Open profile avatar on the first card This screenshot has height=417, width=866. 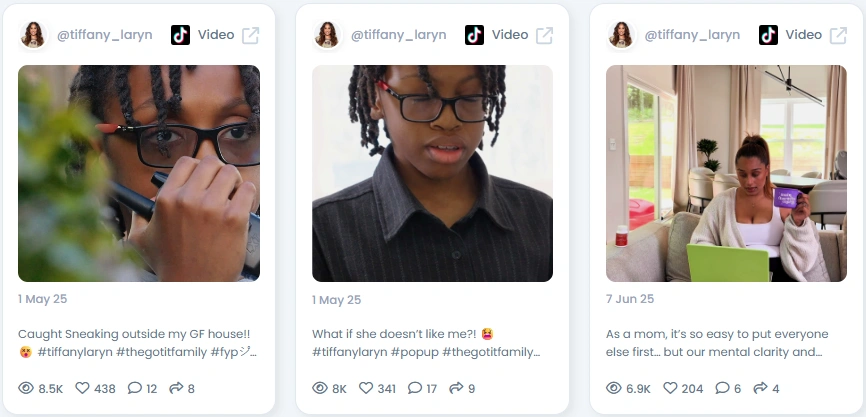pyautogui.click(x=33, y=35)
